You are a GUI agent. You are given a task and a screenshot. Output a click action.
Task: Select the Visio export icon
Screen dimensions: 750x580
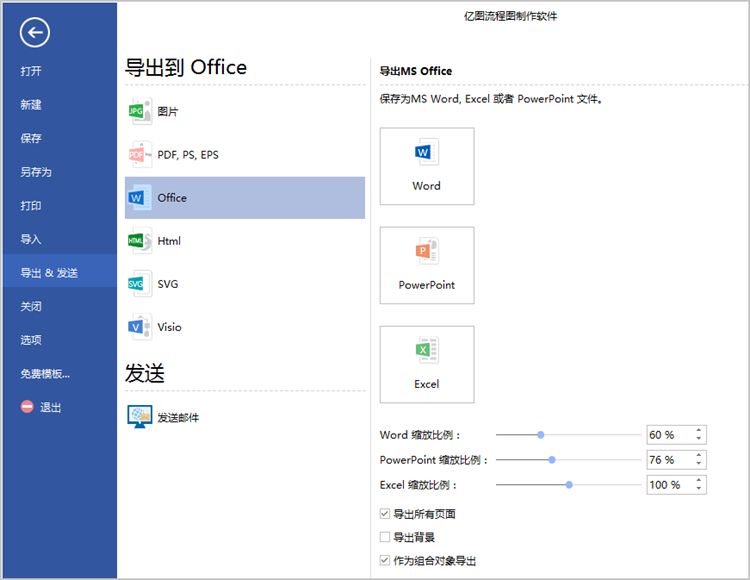pyautogui.click(x=140, y=327)
